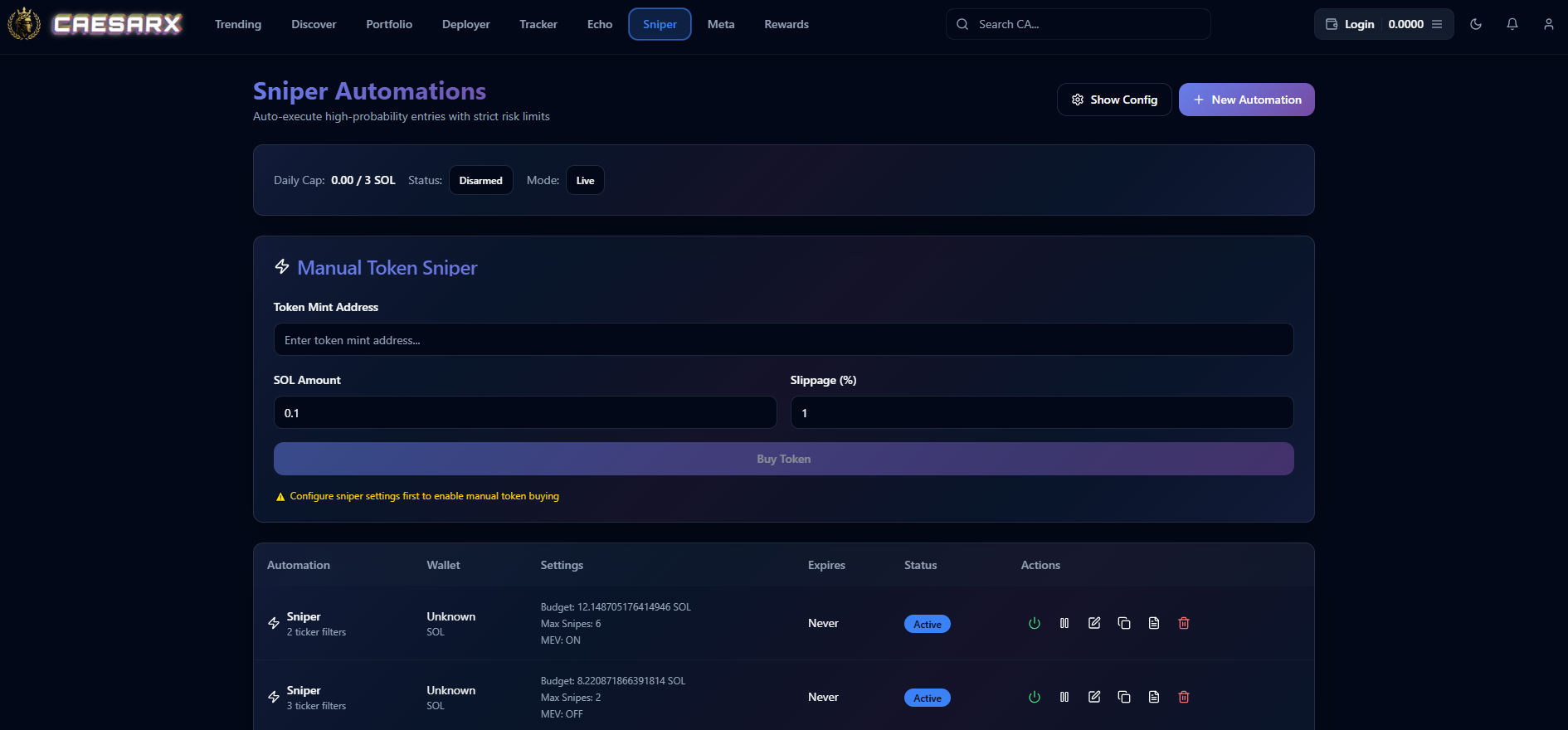Click the Settings column header
Image resolution: width=1568 pixels, height=730 pixels.
tap(562, 565)
